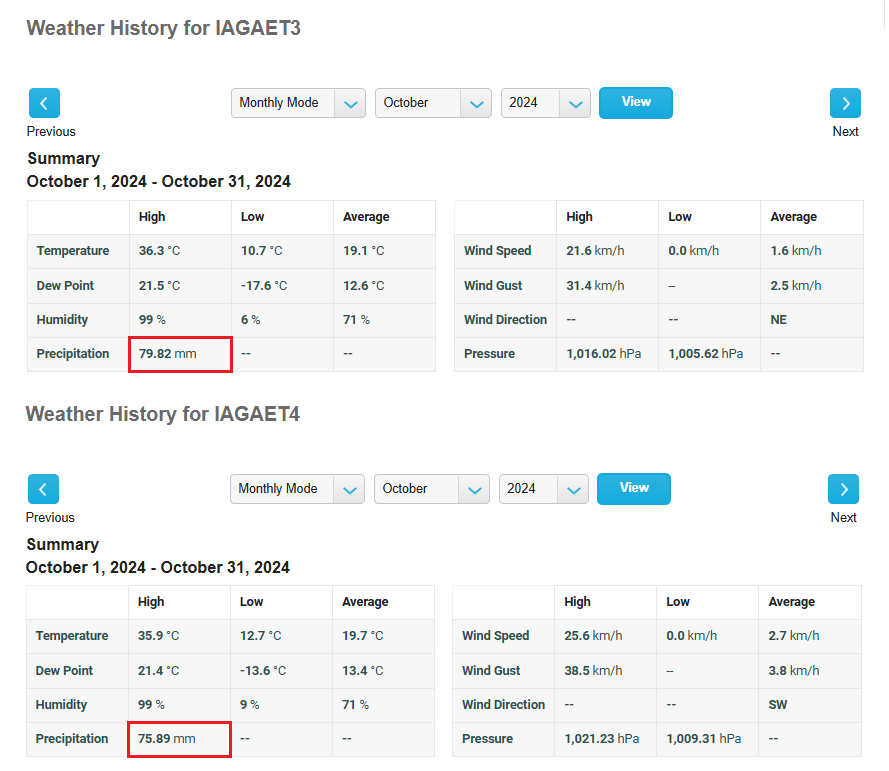Click IAGAET3 wind direction average NE

[778, 320]
